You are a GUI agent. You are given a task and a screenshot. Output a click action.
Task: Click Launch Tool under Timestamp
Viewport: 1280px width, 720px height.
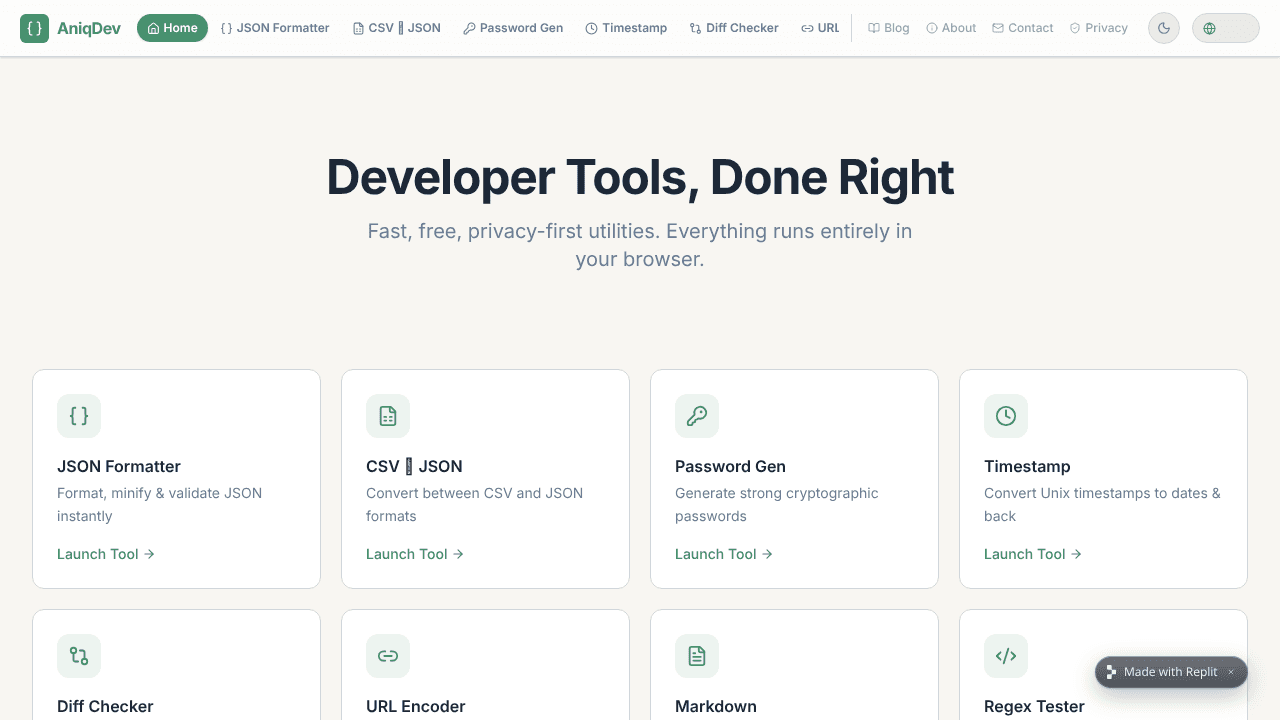[1033, 554]
